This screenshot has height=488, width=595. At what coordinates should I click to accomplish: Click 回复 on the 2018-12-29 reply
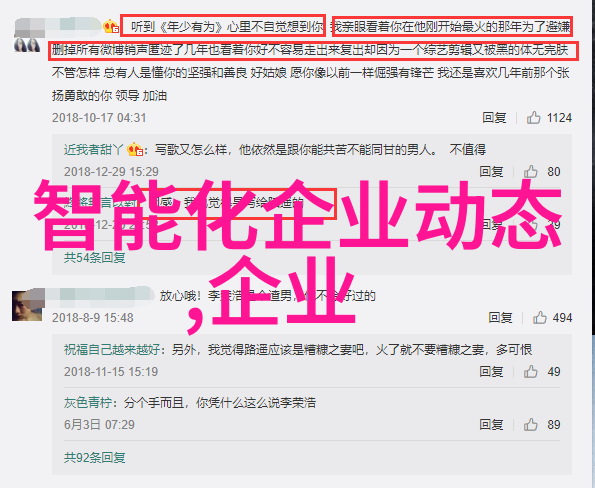(x=491, y=172)
